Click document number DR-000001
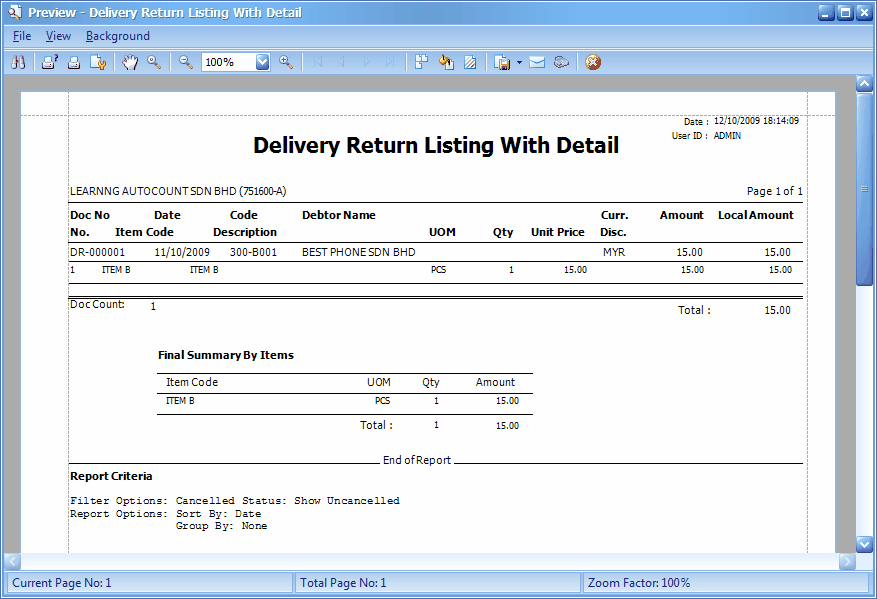 (97, 252)
